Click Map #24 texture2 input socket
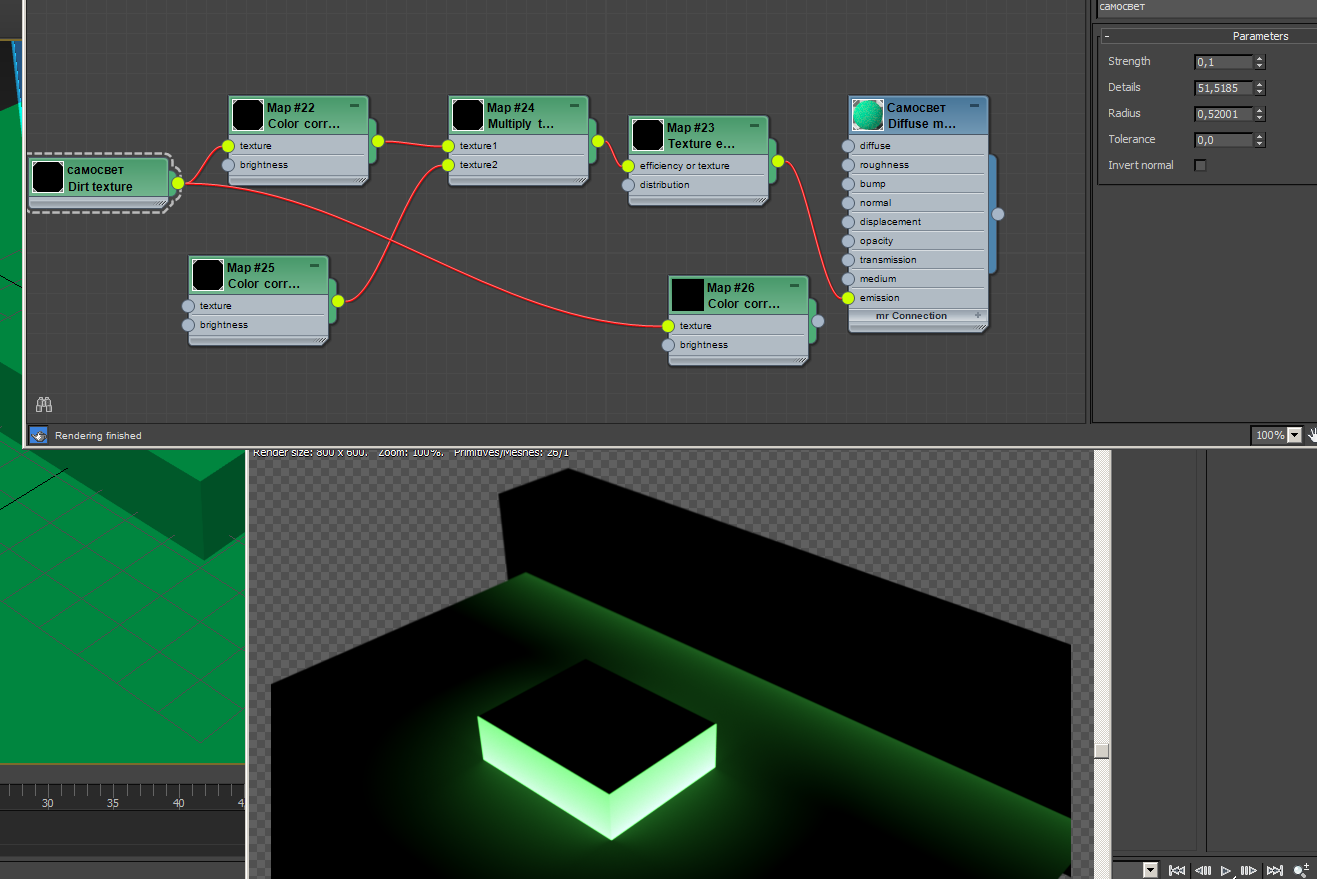The width and height of the screenshot is (1317, 879). point(448,165)
